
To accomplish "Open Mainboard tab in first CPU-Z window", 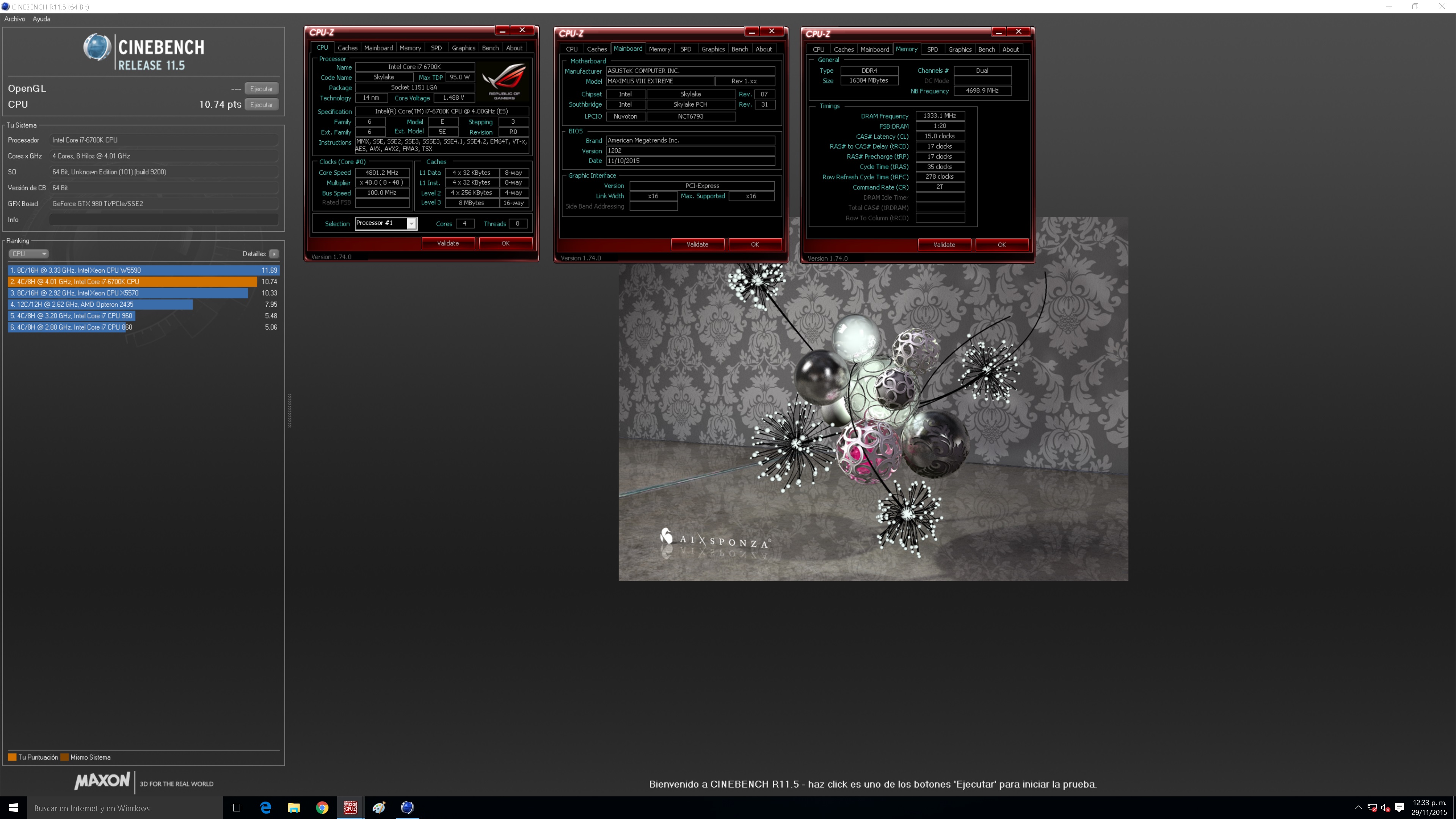I will [x=378, y=48].
